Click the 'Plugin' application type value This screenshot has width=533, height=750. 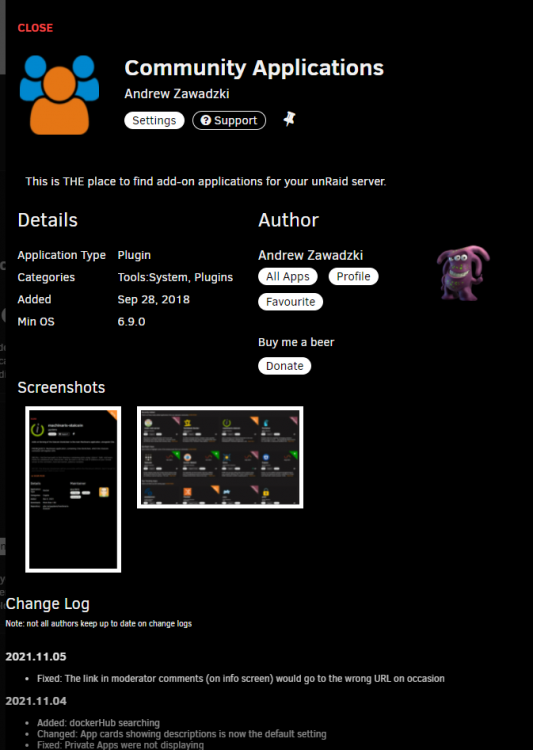click(134, 255)
